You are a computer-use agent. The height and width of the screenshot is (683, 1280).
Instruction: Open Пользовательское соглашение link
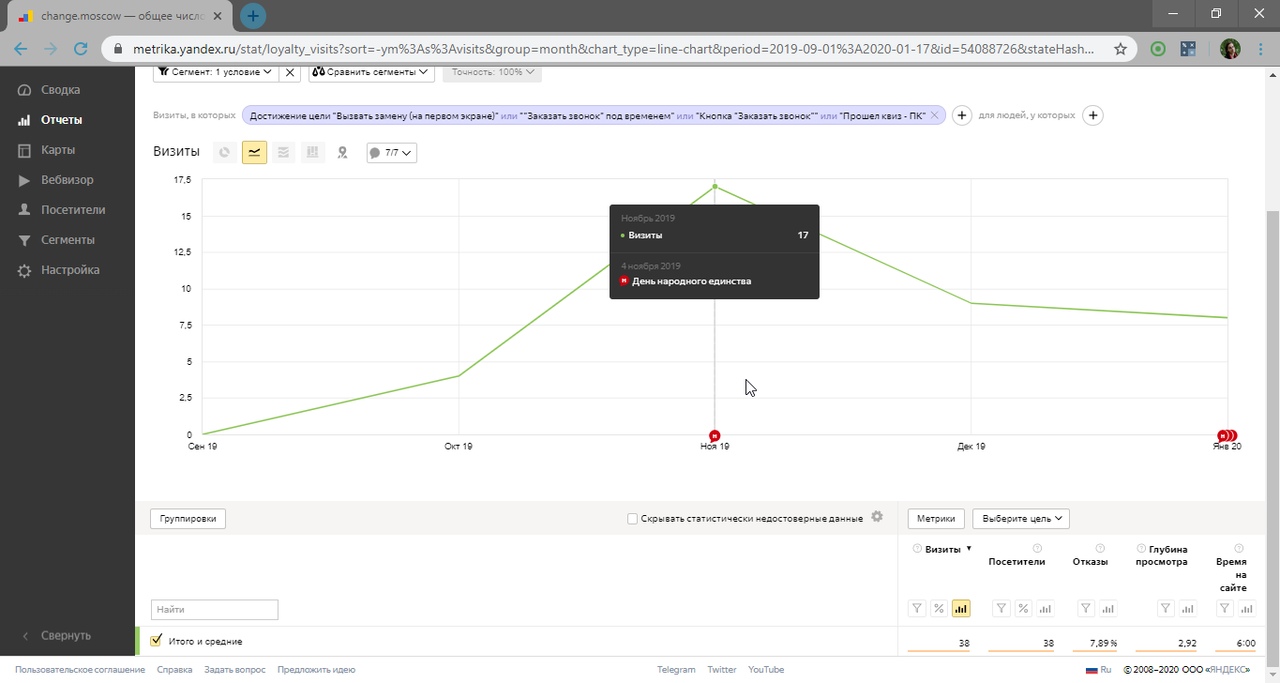click(80, 670)
